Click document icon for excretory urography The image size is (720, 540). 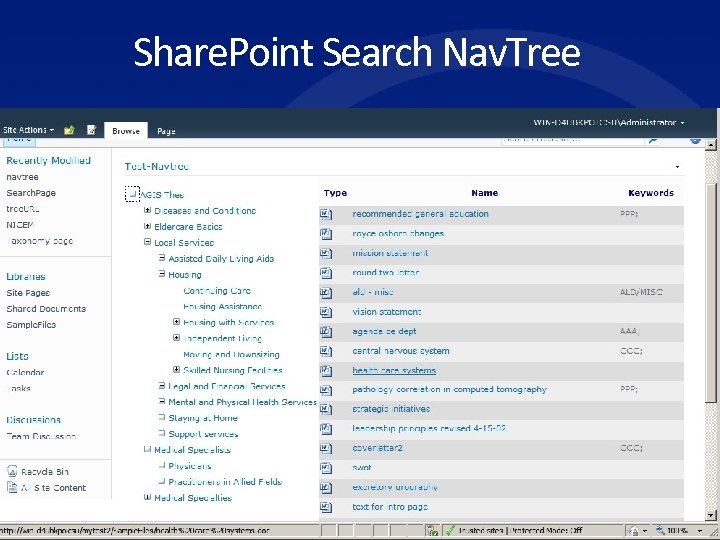326,488
